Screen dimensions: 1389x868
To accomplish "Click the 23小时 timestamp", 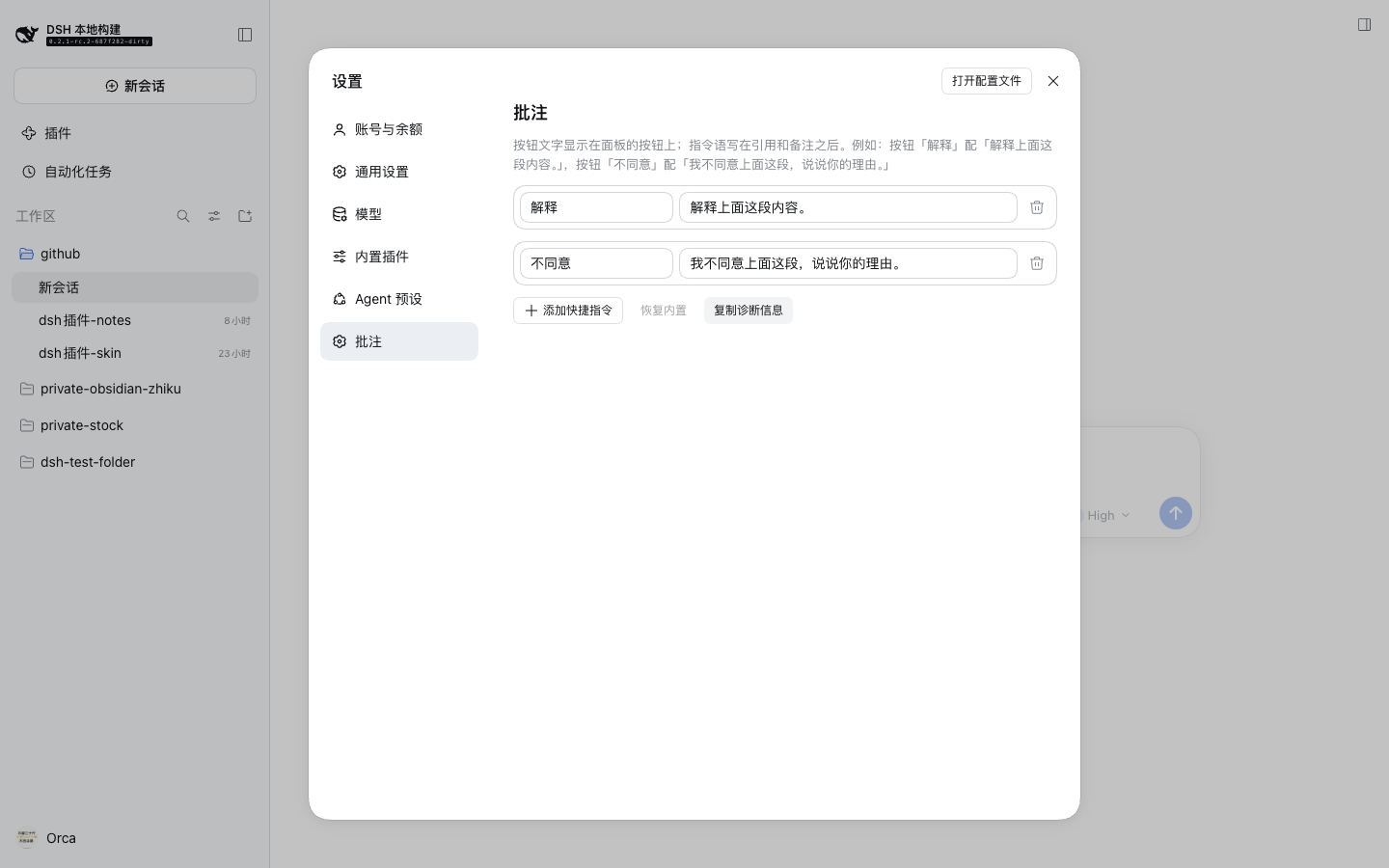I will click(234, 354).
